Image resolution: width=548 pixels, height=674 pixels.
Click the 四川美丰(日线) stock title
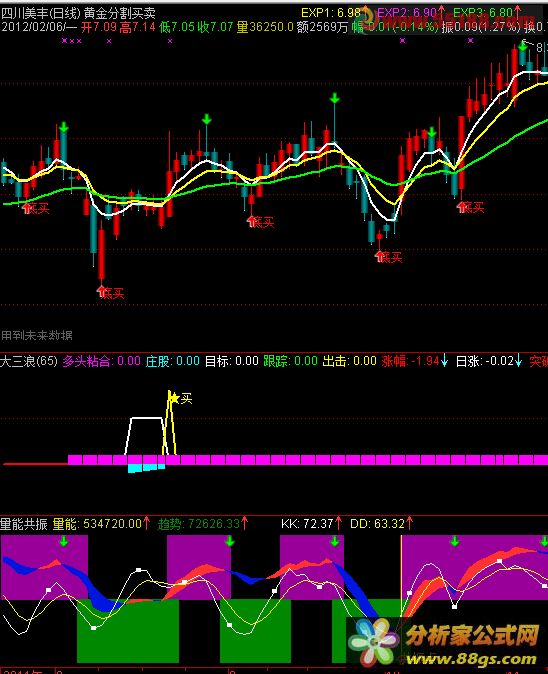tap(40, 13)
